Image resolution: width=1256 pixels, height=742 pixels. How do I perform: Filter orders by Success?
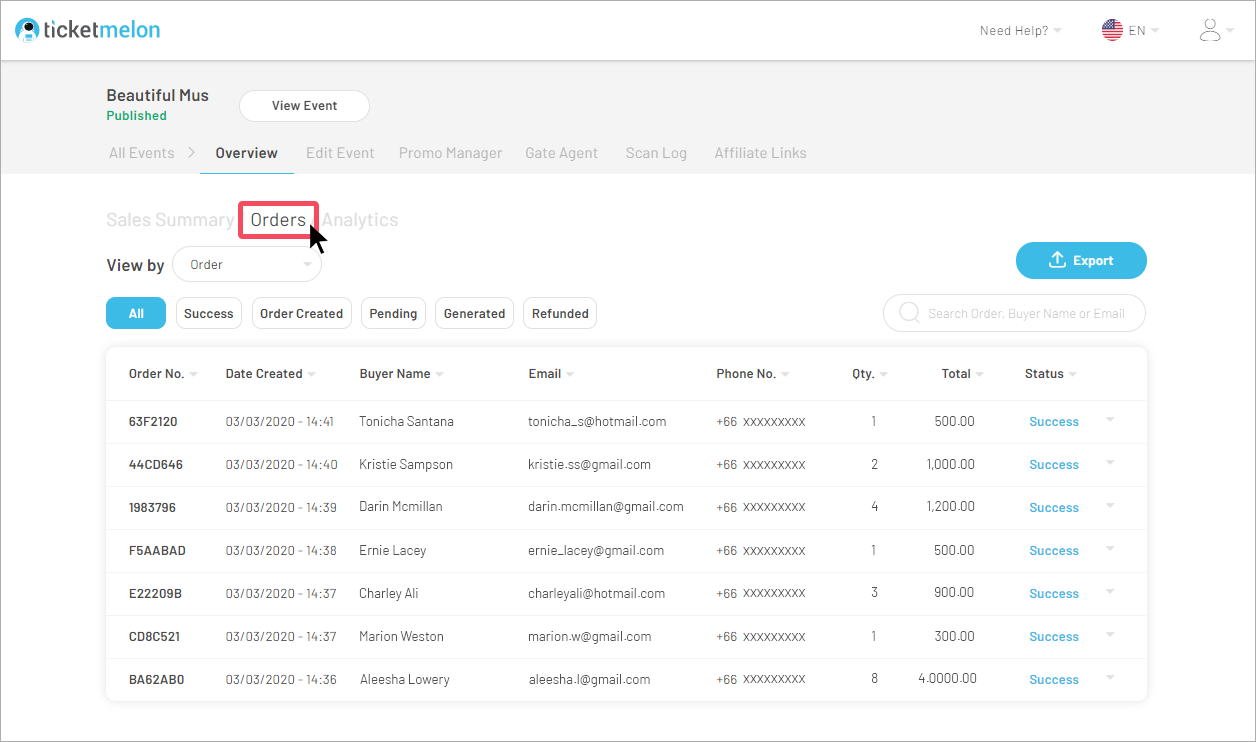(x=209, y=313)
